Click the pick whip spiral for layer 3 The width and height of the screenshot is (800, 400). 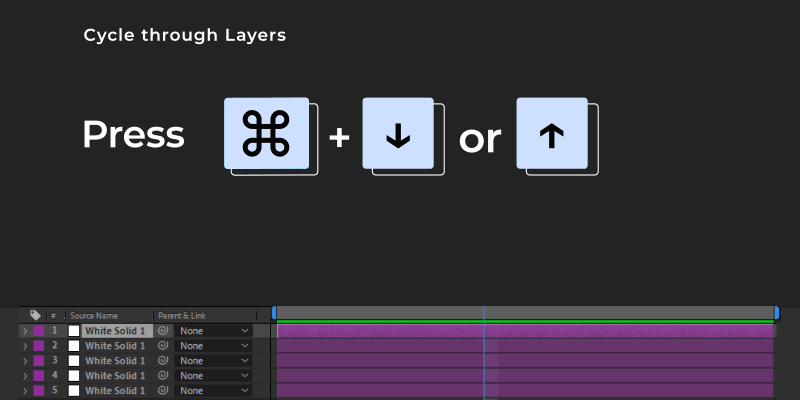click(x=163, y=361)
